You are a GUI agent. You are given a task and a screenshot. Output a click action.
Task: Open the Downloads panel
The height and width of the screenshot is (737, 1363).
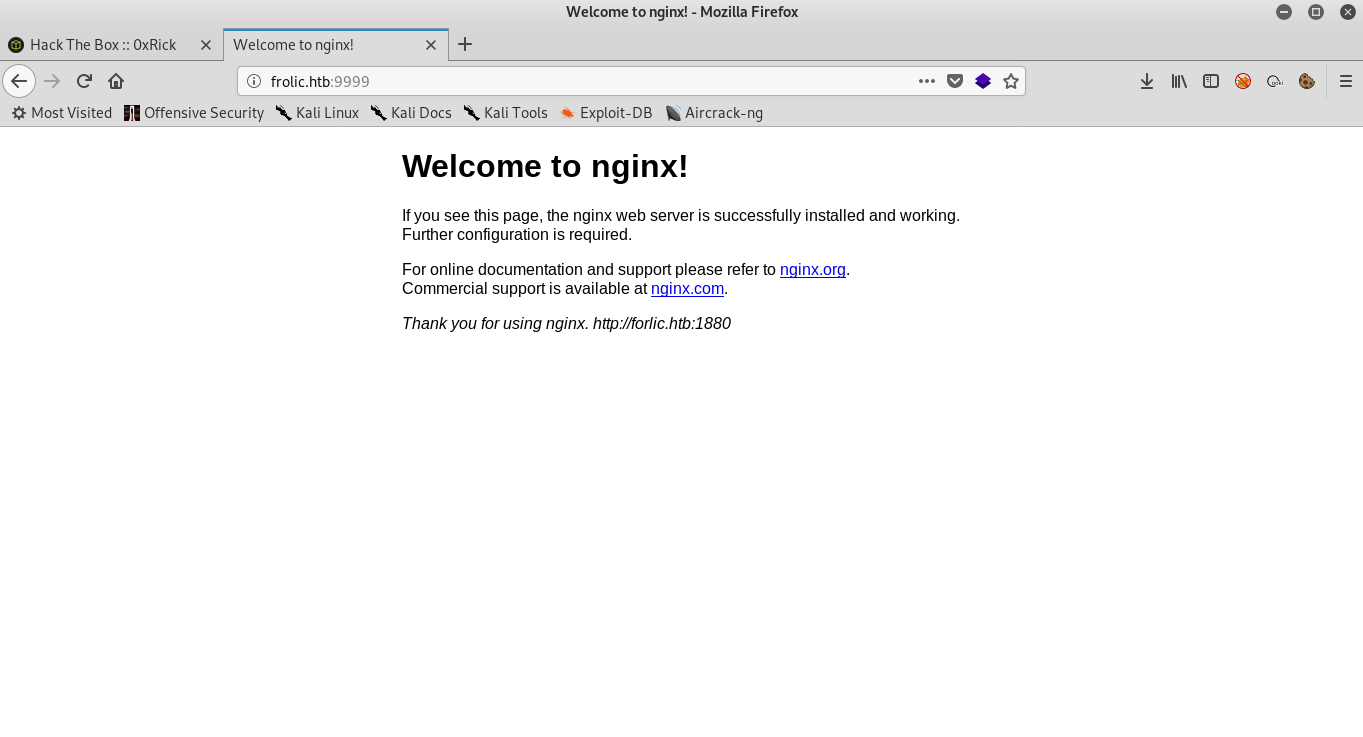1147,81
